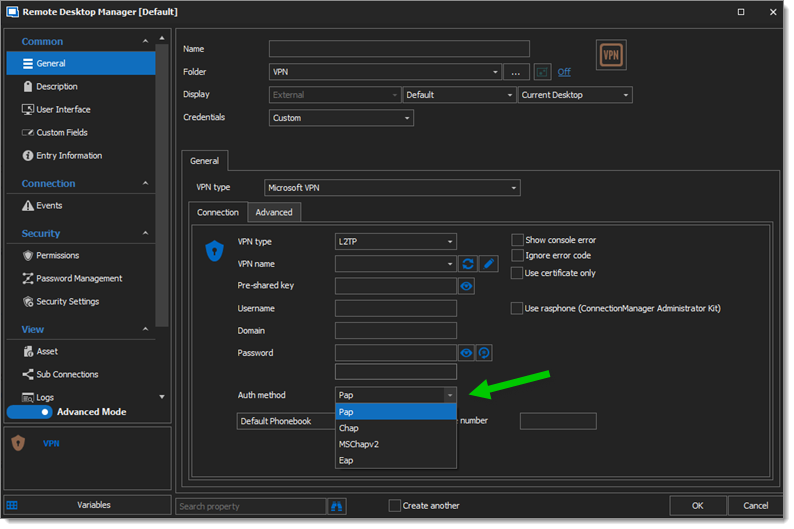Open the Microsoft VPN type dropdown
The image size is (794, 529).
coord(392,188)
